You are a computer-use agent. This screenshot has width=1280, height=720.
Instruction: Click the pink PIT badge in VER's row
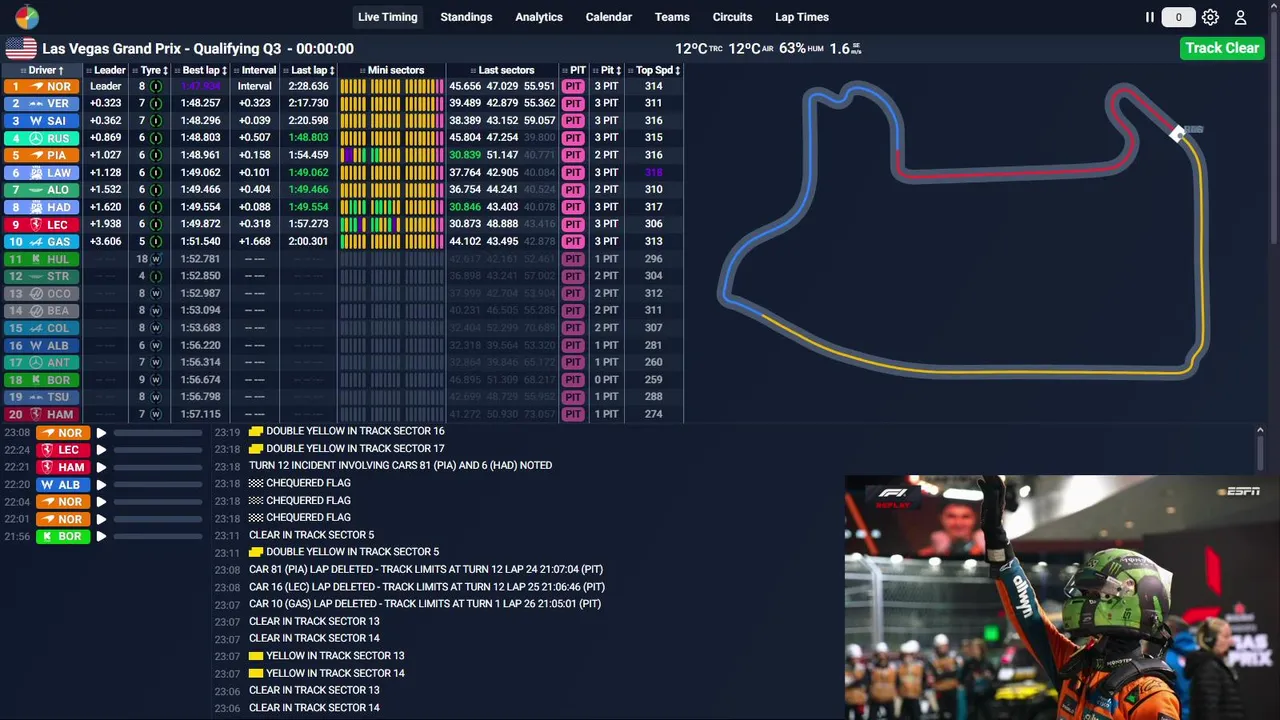tap(572, 103)
